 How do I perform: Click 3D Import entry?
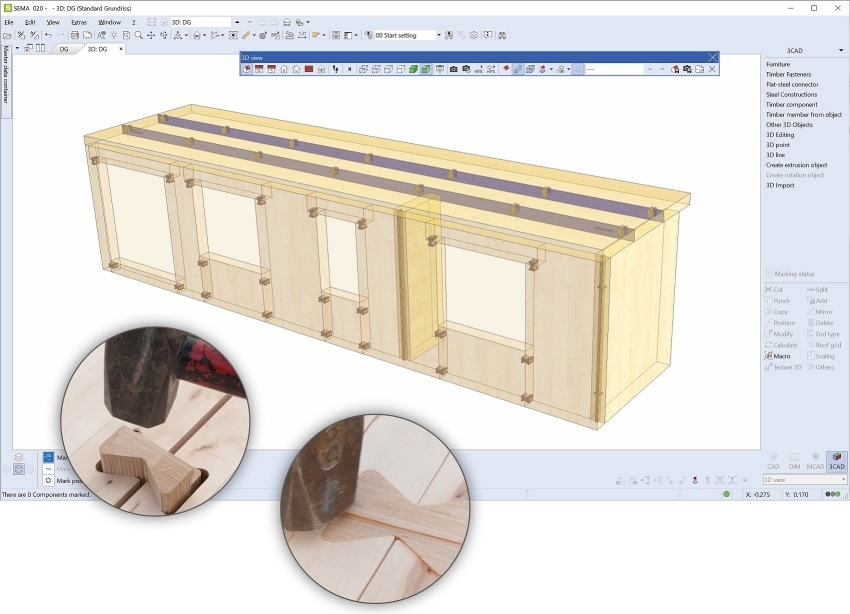780,185
